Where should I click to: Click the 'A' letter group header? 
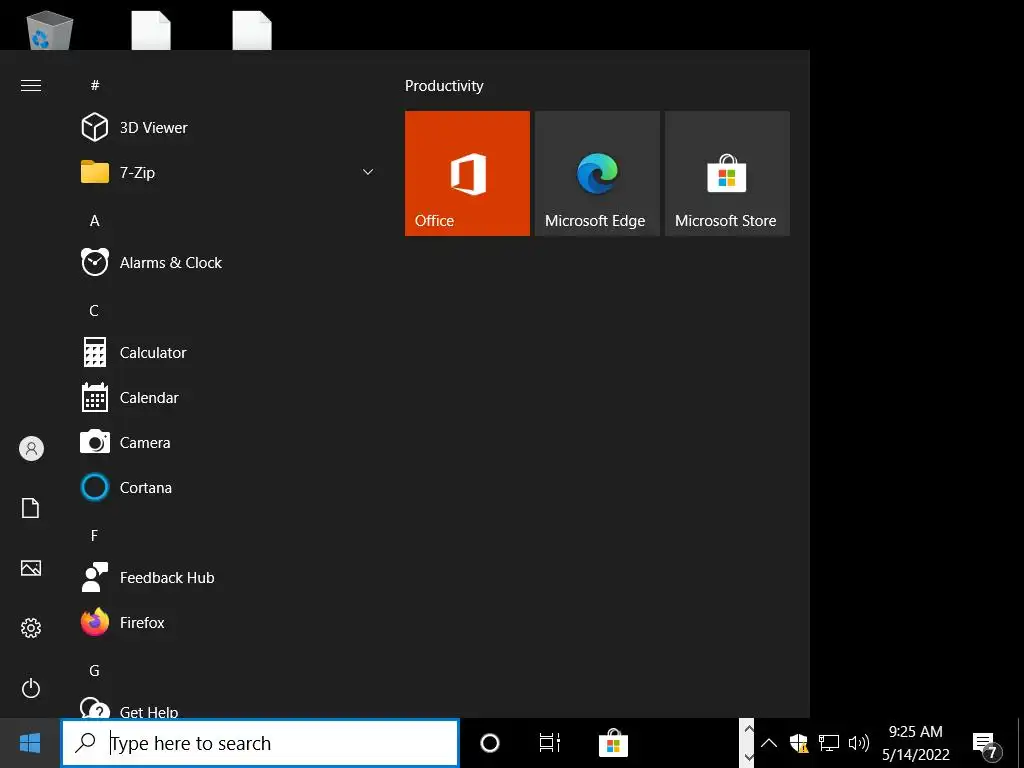pos(95,221)
